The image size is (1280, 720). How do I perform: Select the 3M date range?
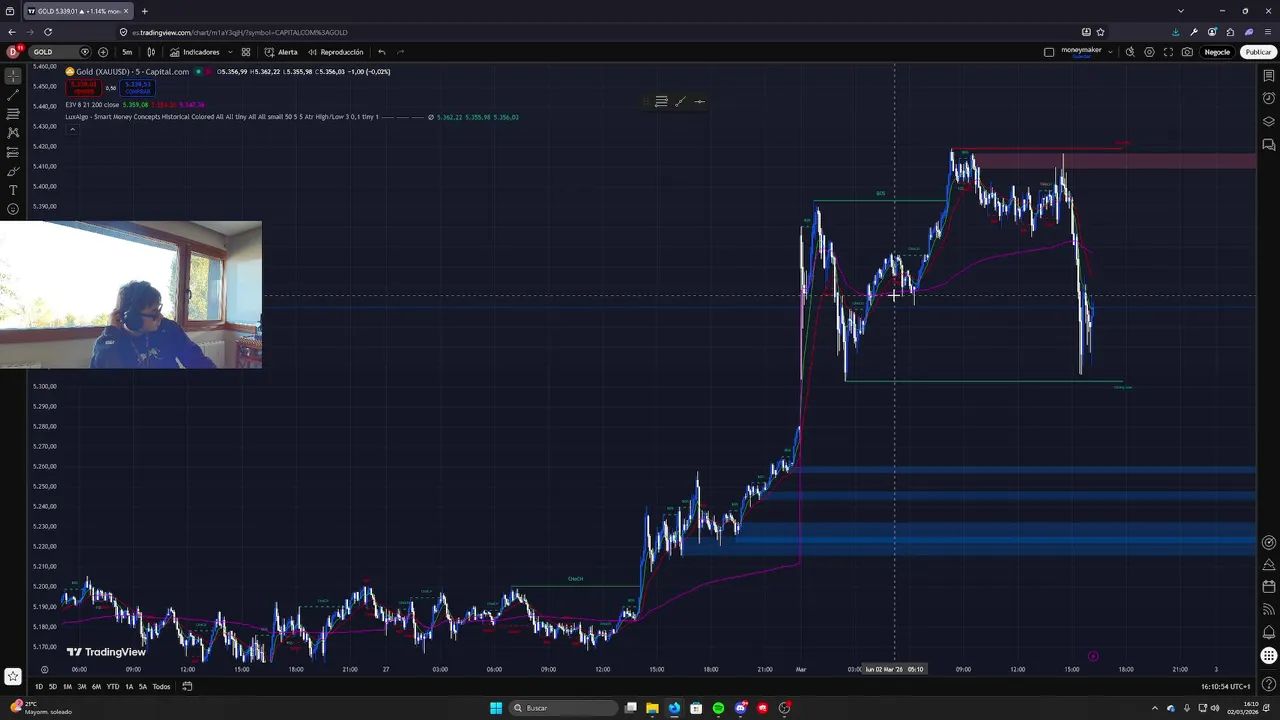82,686
